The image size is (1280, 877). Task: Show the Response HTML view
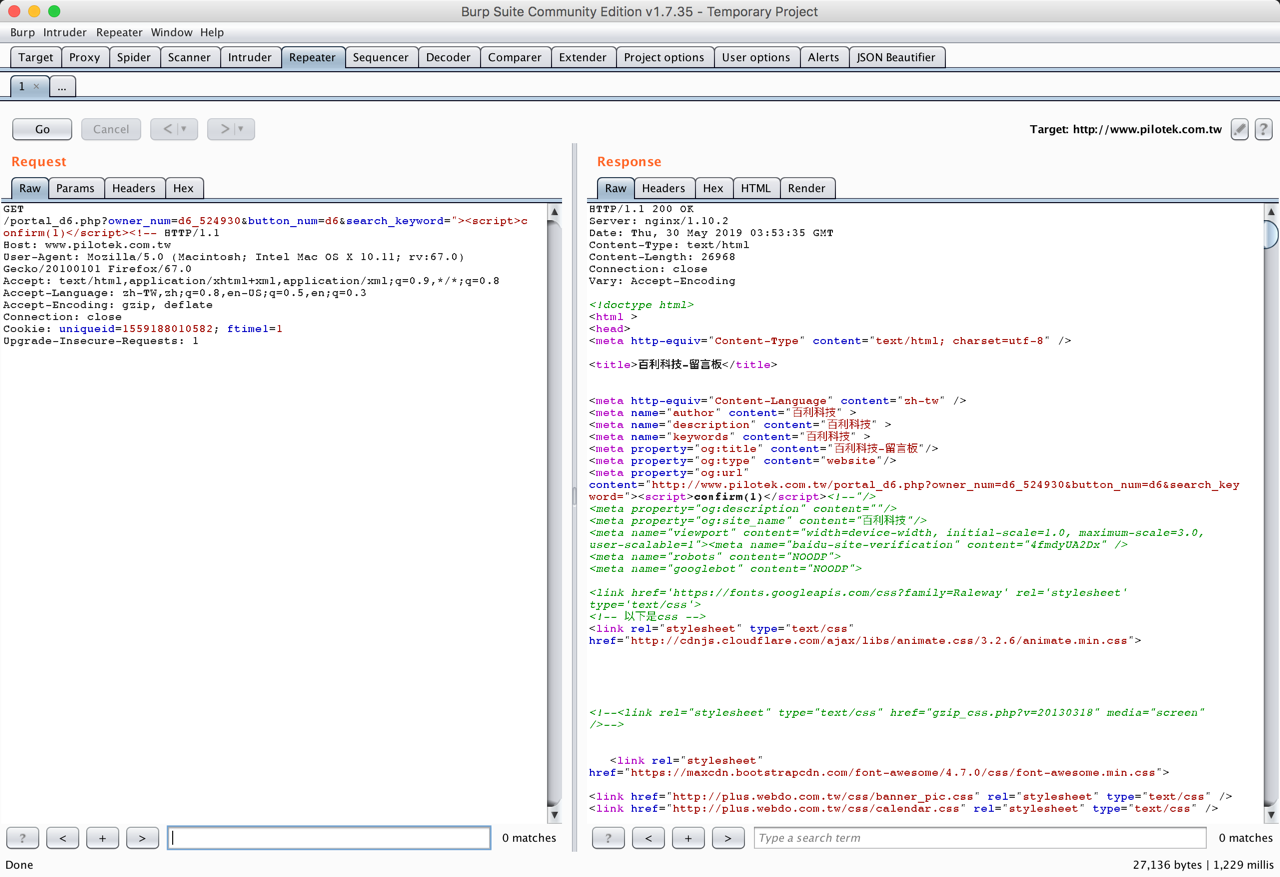[756, 188]
